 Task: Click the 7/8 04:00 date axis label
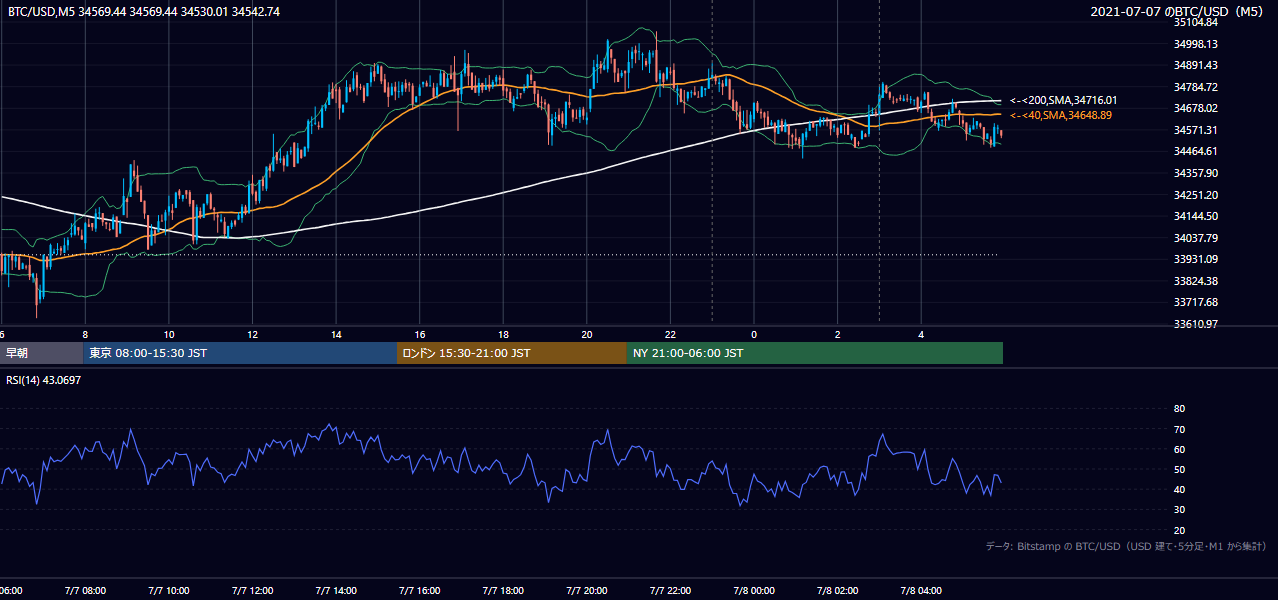click(922, 591)
